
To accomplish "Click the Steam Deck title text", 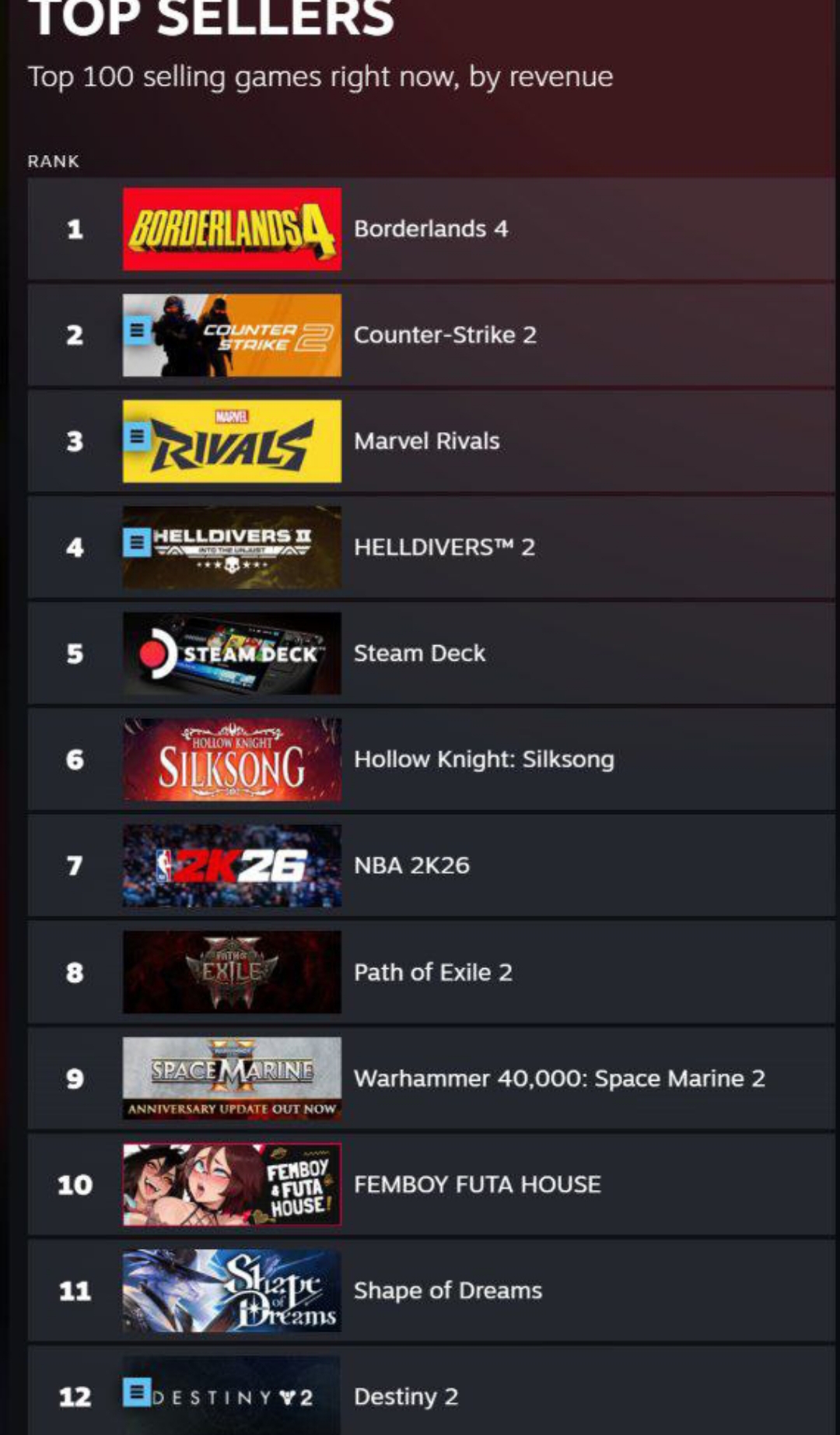I will tap(420, 653).
